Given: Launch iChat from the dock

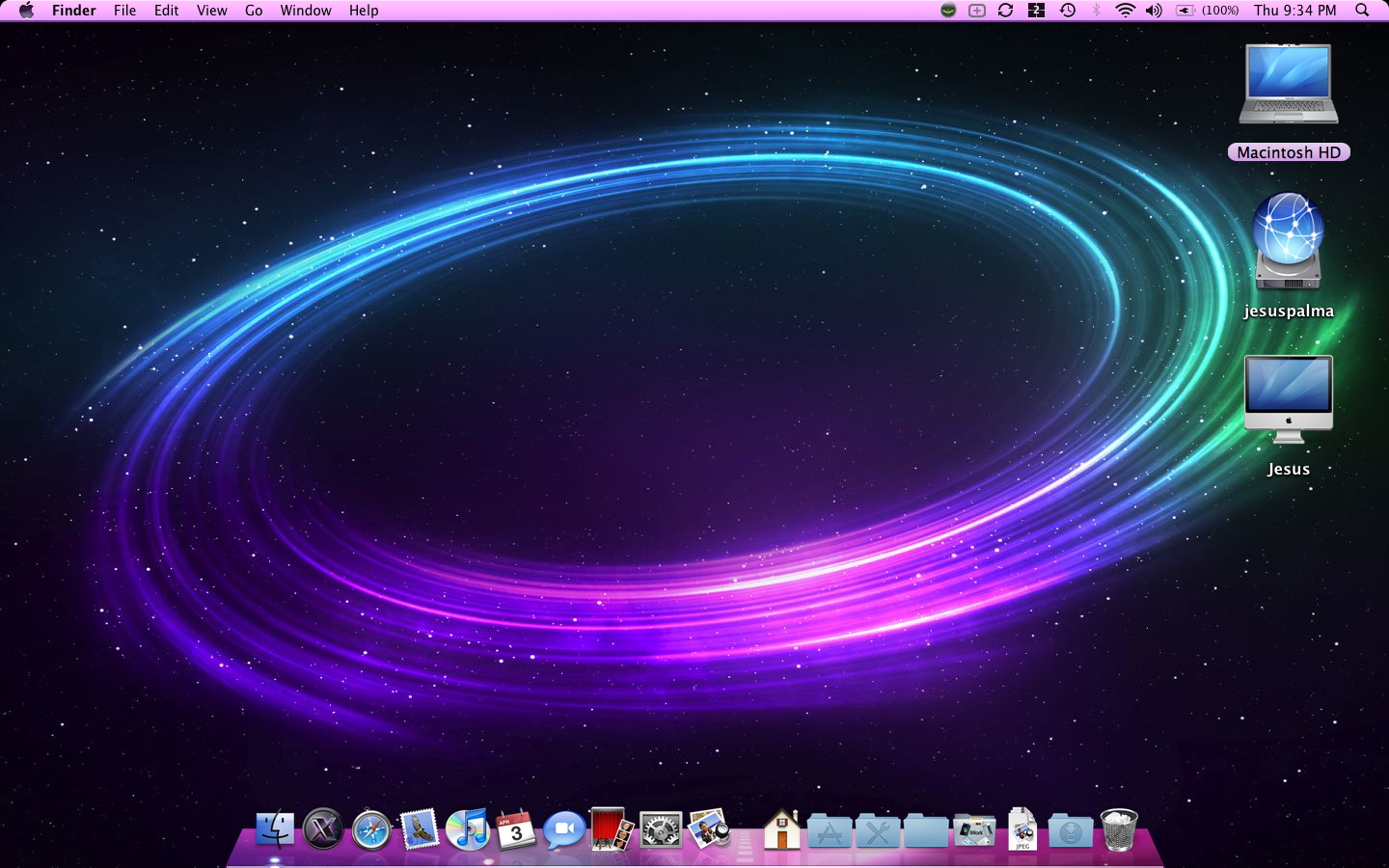Looking at the screenshot, I should click(x=564, y=829).
